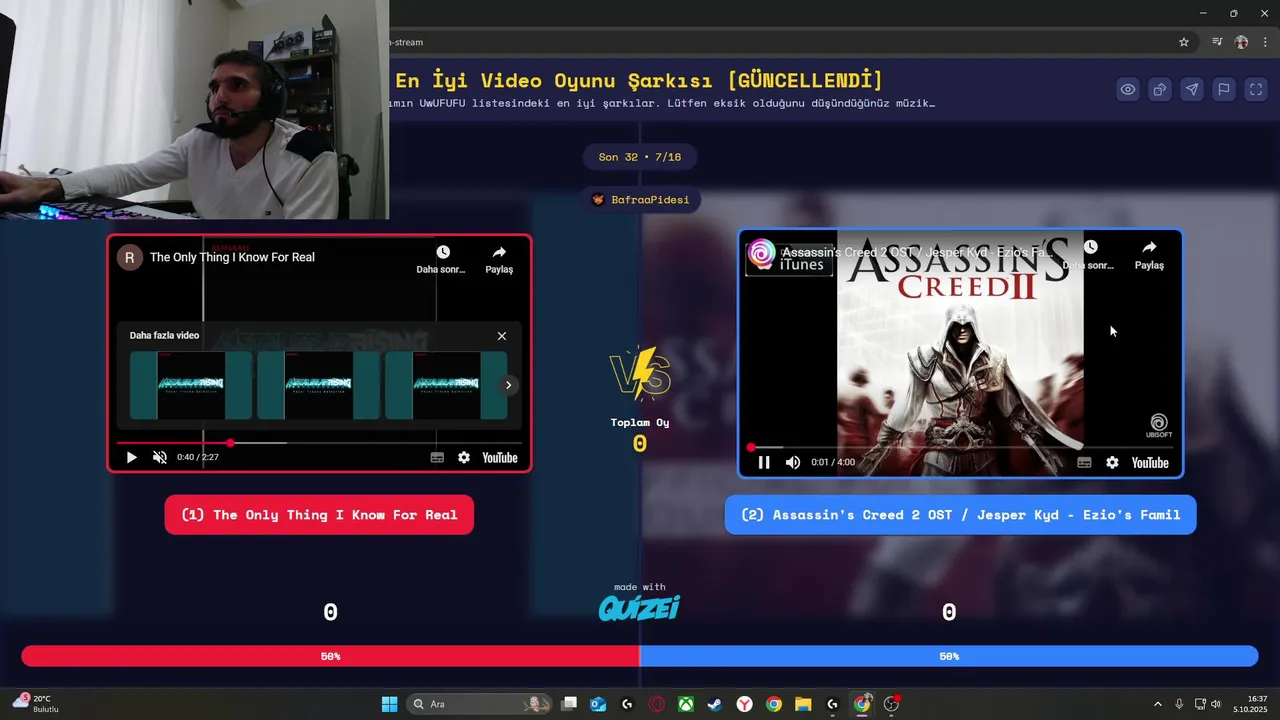
Task: Toggle fullscreen icon in page header
Action: 1256,89
